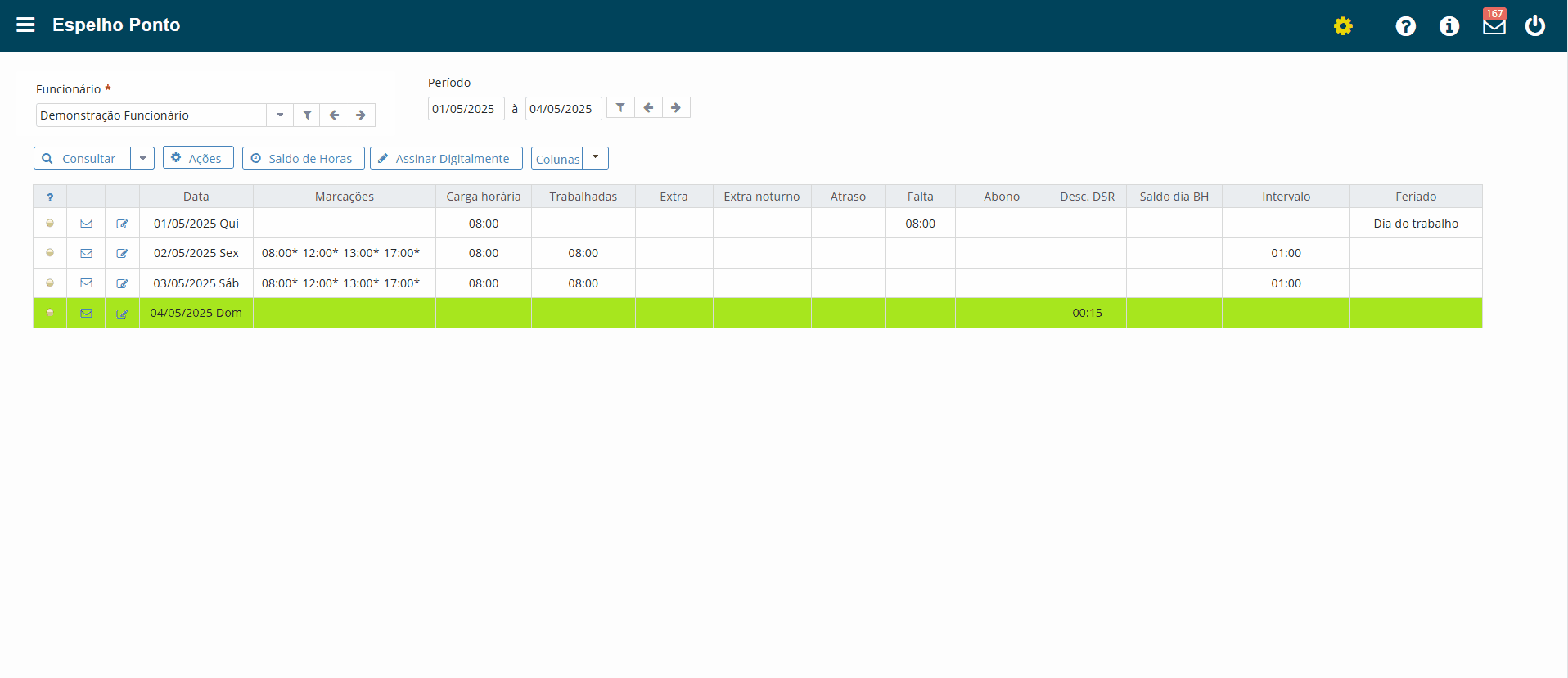This screenshot has height=678, width=1568.
Task: Log out using the power icon
Action: [x=1535, y=26]
